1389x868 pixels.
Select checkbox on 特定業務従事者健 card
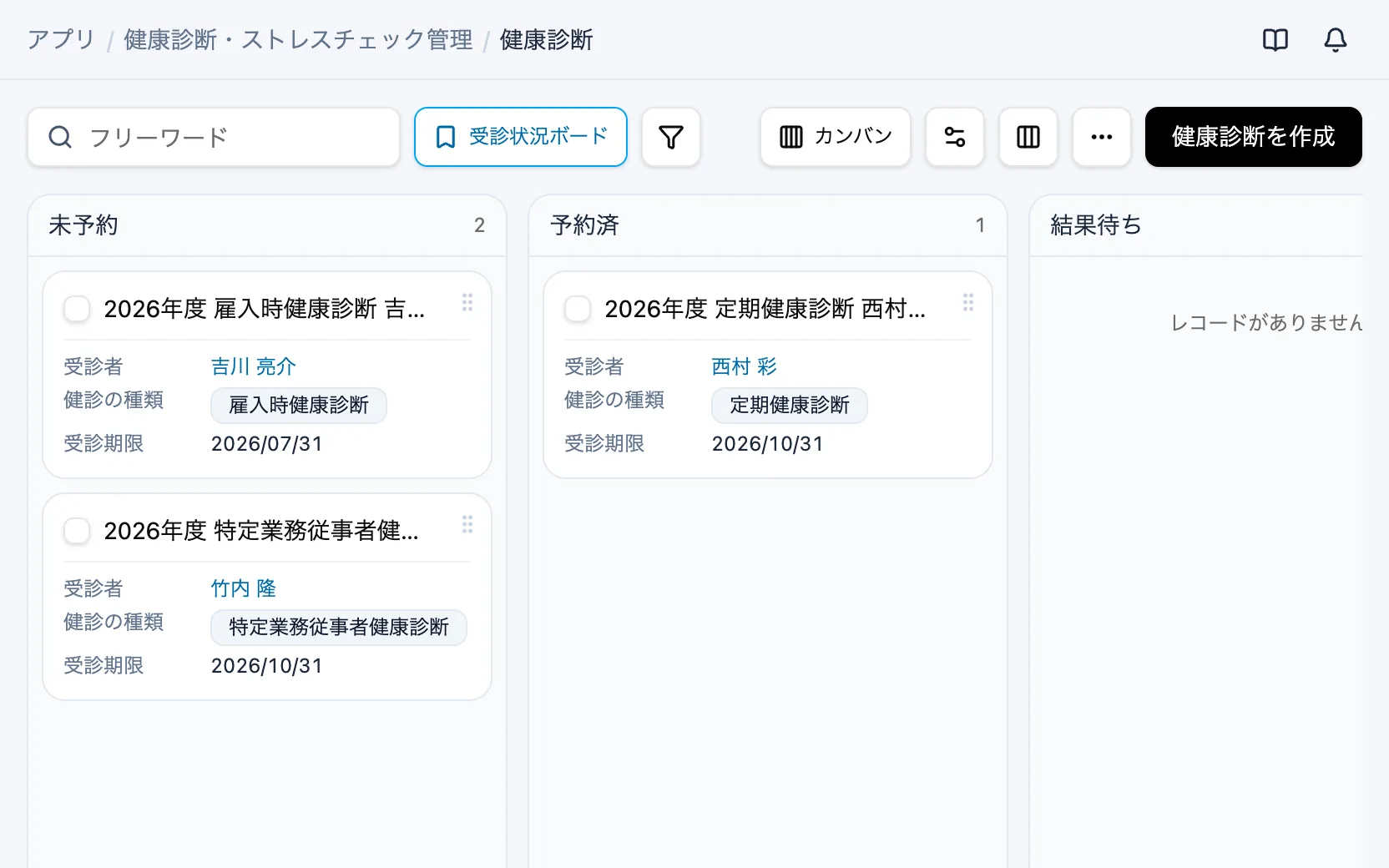(x=77, y=531)
